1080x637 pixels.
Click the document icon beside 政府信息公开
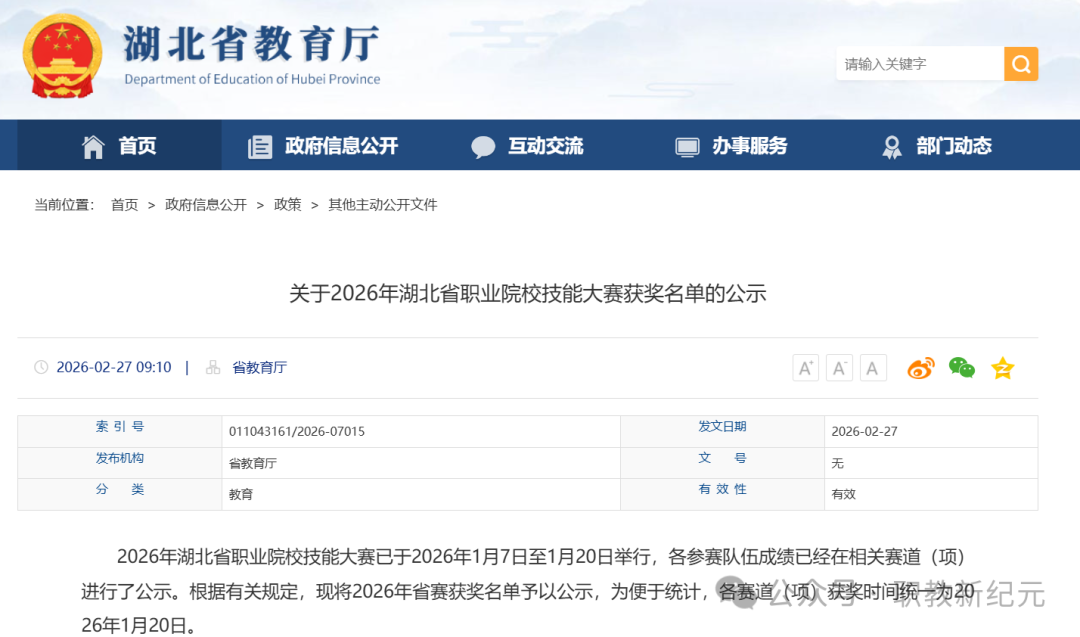260,146
